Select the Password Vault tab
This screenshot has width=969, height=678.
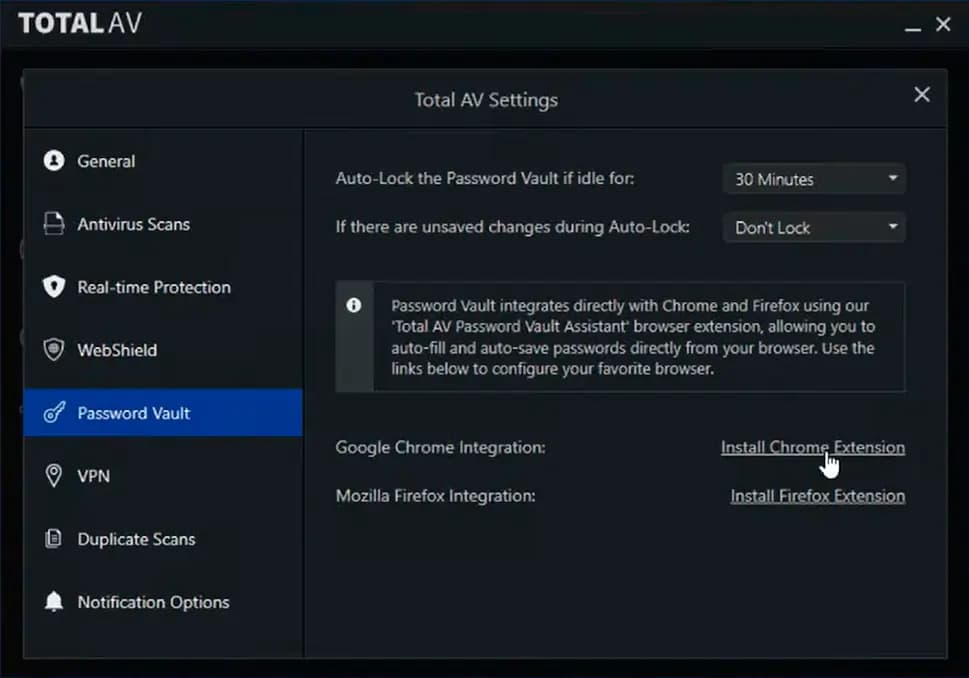tap(163, 412)
